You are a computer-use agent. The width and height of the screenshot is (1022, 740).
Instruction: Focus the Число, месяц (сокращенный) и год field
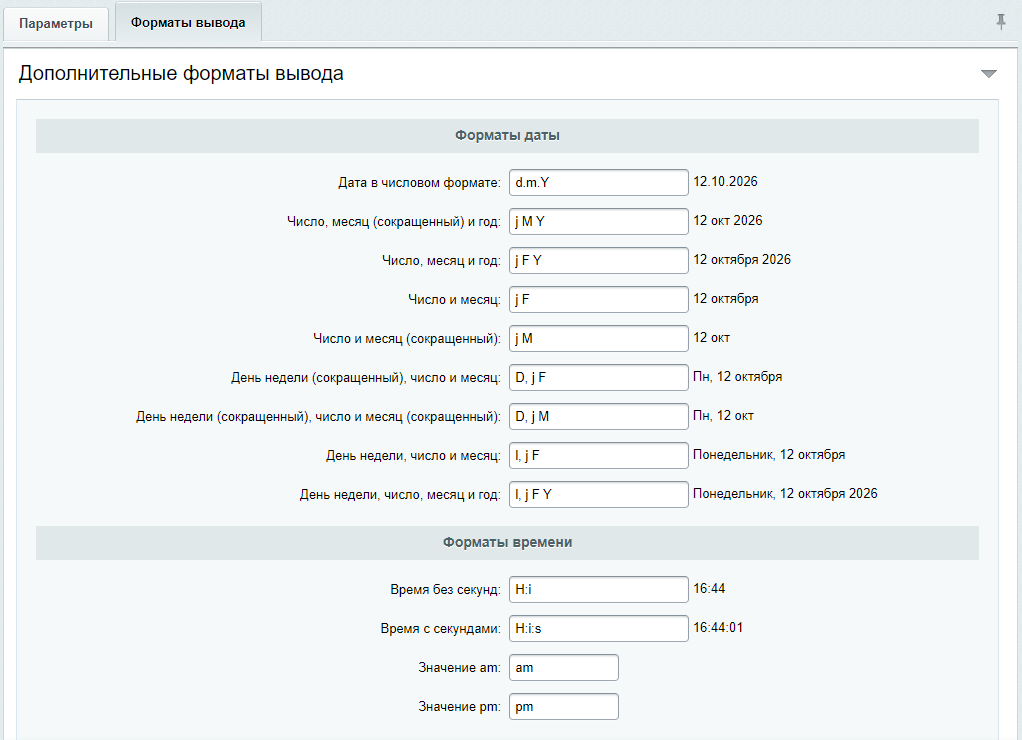click(598, 222)
